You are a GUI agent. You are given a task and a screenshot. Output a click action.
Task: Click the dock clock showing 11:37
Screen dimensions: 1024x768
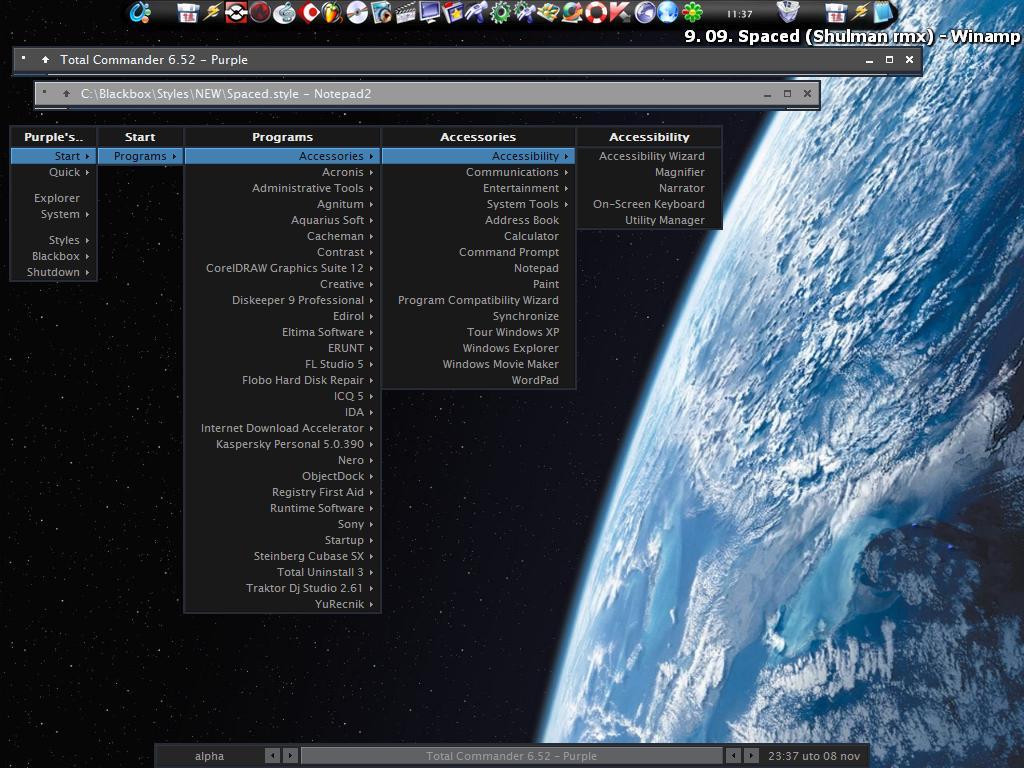point(739,14)
